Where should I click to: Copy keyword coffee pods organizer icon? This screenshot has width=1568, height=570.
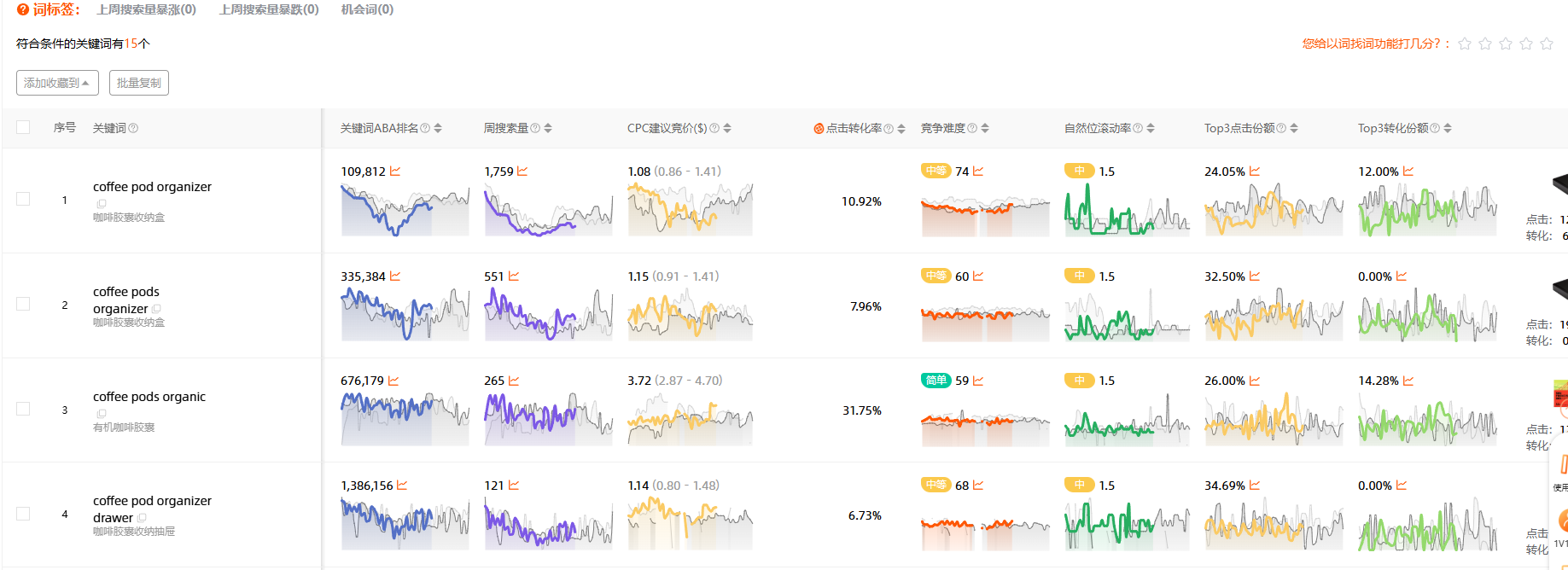[x=156, y=309]
